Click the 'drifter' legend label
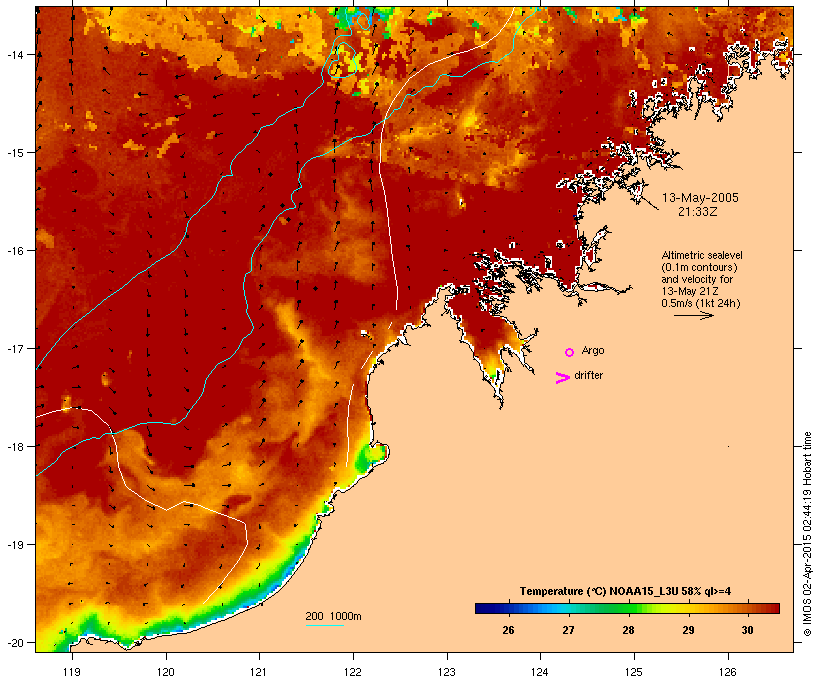 (588, 375)
